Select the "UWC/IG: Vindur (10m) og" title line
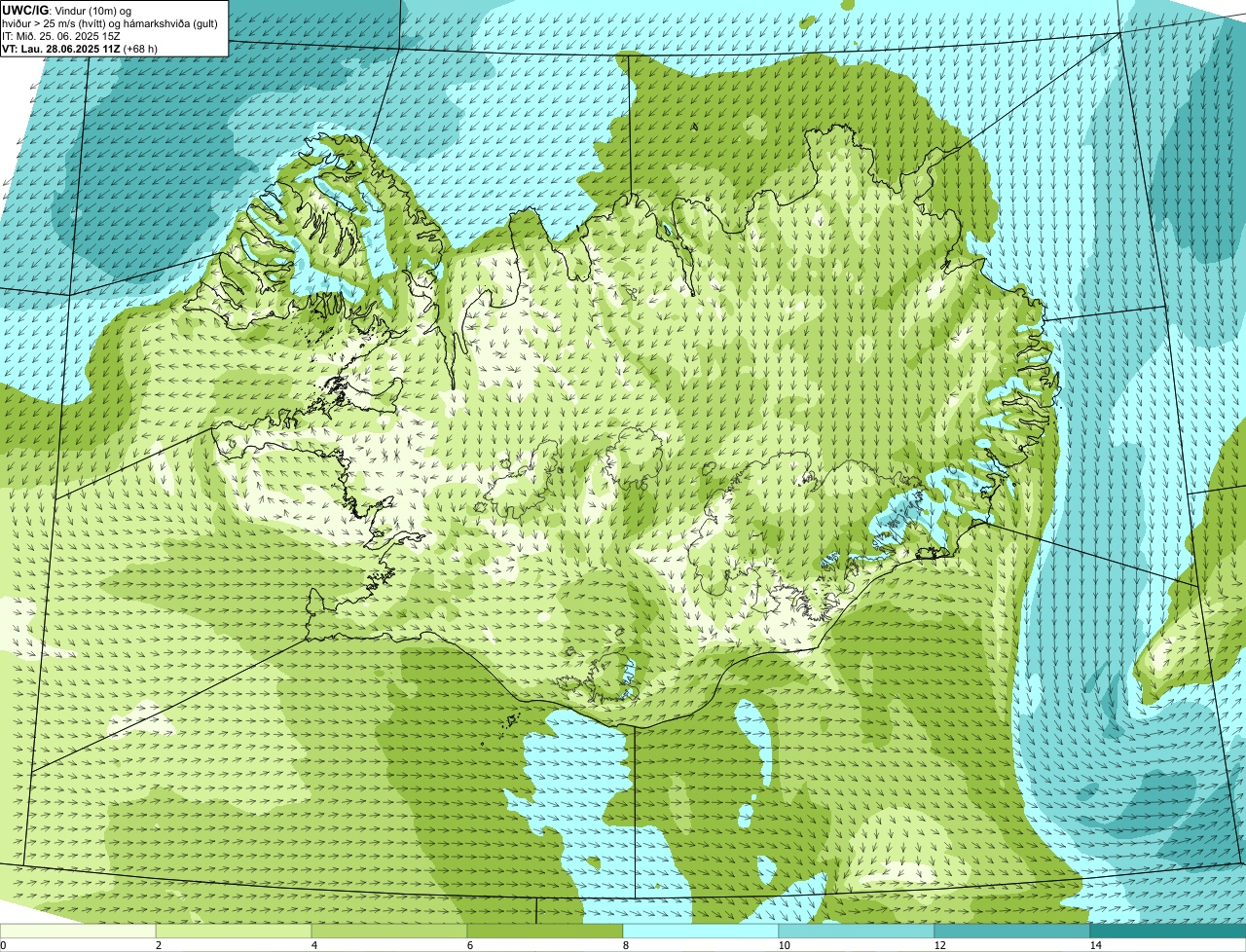This screenshot has width=1246, height=952. pos(67,10)
